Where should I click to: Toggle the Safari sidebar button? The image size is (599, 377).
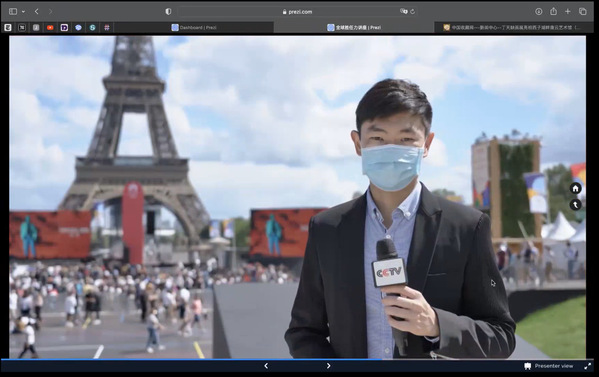13,11
